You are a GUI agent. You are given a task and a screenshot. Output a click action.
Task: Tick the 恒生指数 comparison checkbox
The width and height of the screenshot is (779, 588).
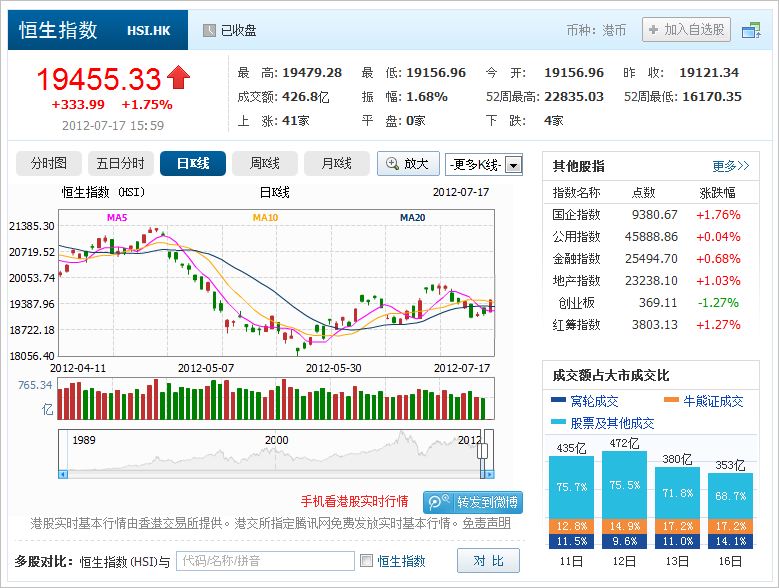[x=367, y=561]
